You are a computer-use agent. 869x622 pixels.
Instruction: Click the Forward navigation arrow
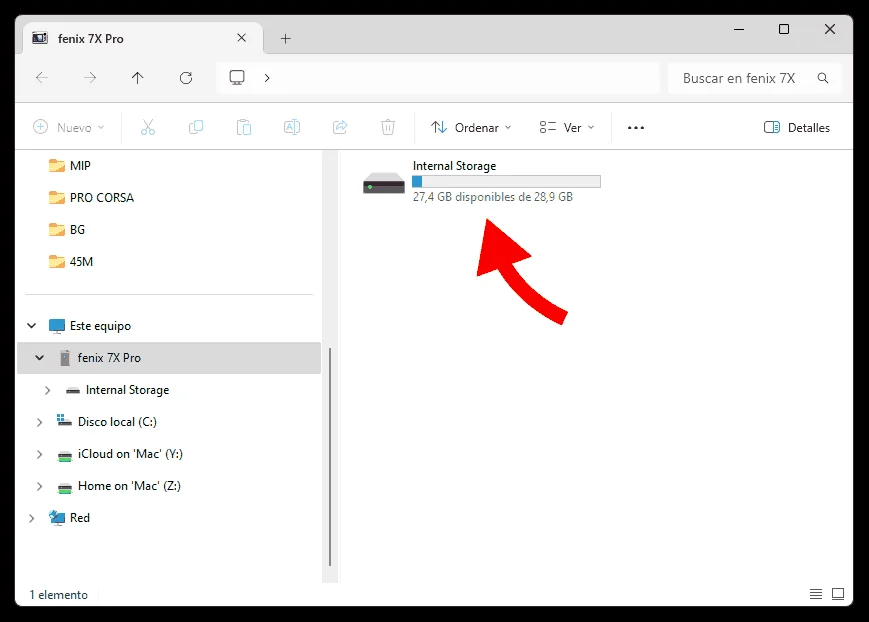(90, 78)
